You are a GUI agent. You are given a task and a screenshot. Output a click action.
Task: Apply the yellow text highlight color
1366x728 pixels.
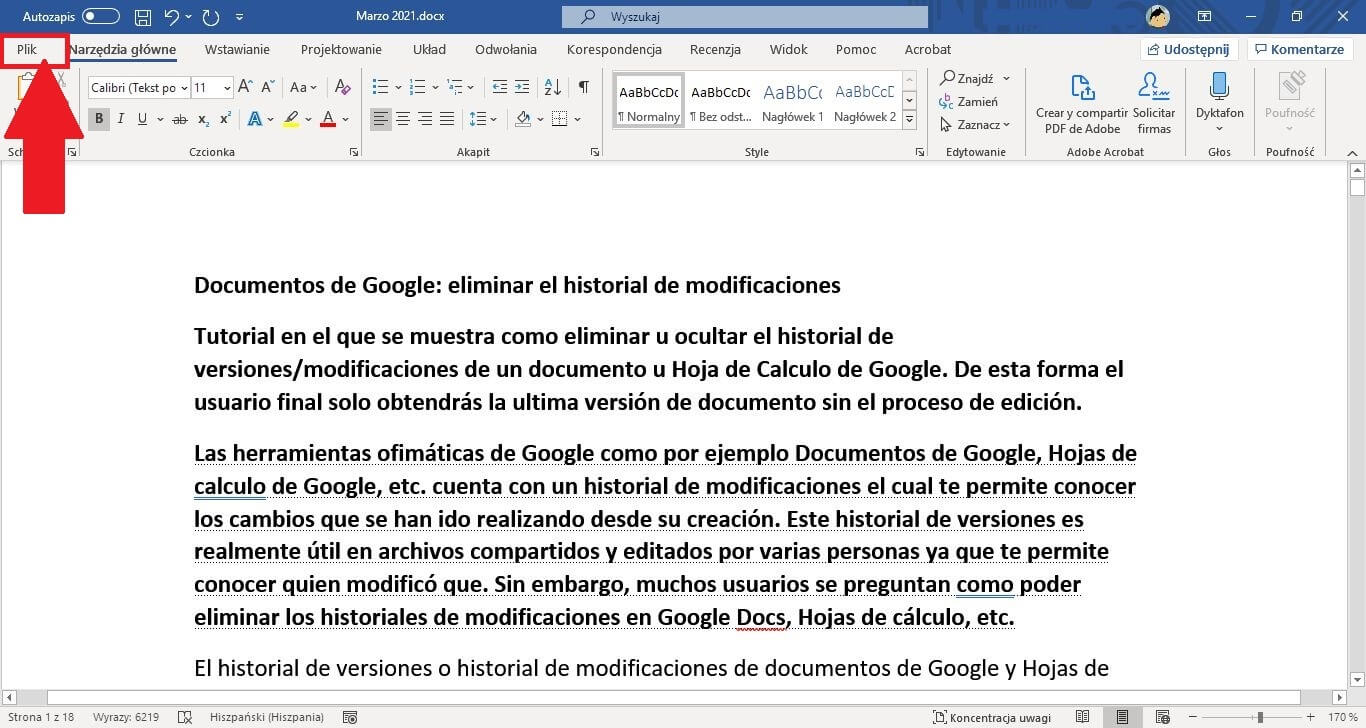(x=291, y=119)
